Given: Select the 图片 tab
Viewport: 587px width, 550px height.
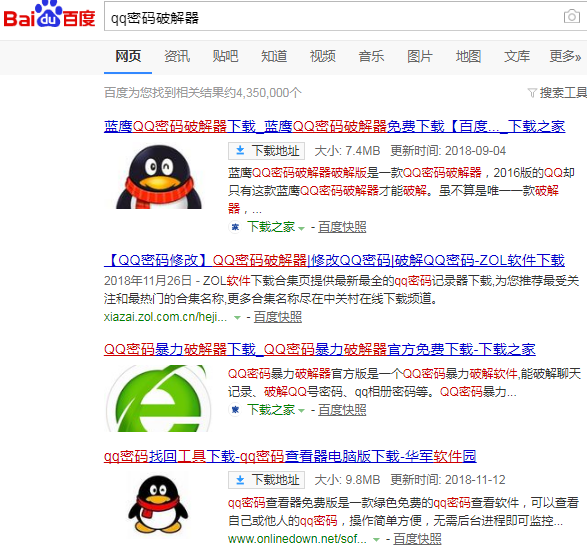Looking at the screenshot, I should [x=420, y=56].
